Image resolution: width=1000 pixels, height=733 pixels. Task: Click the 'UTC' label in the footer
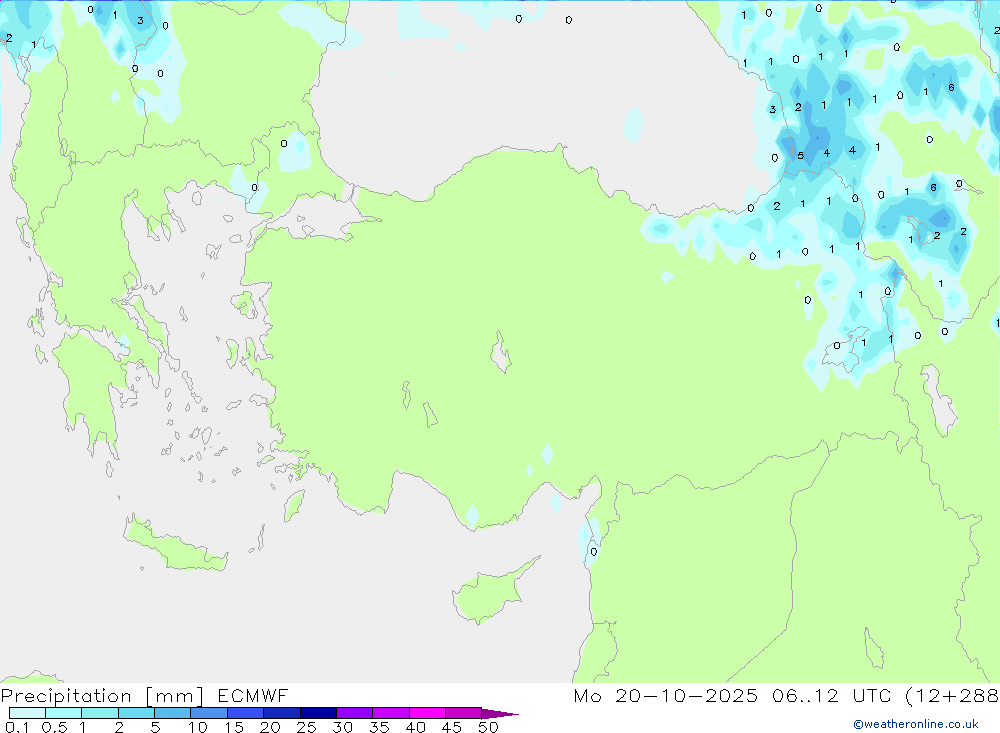pos(872,695)
